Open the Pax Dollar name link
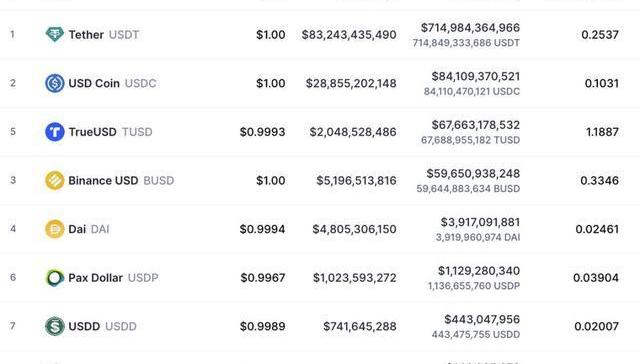640x364 pixels. (96, 277)
